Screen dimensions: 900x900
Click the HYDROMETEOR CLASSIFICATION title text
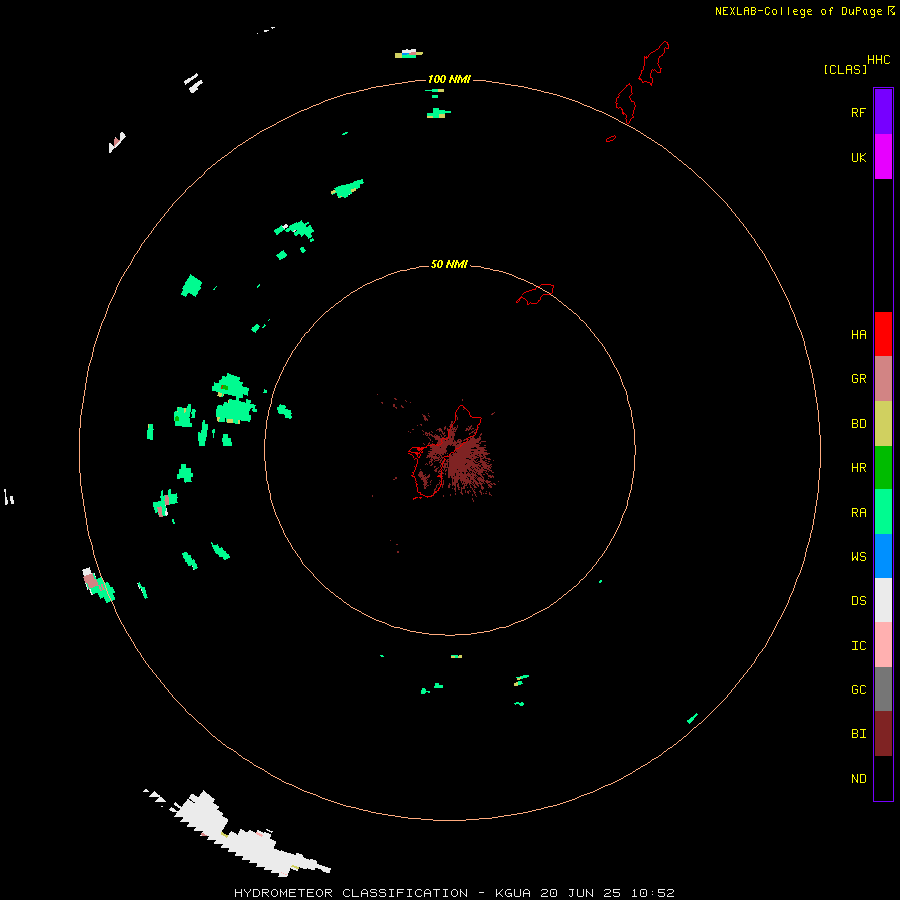click(x=350, y=893)
